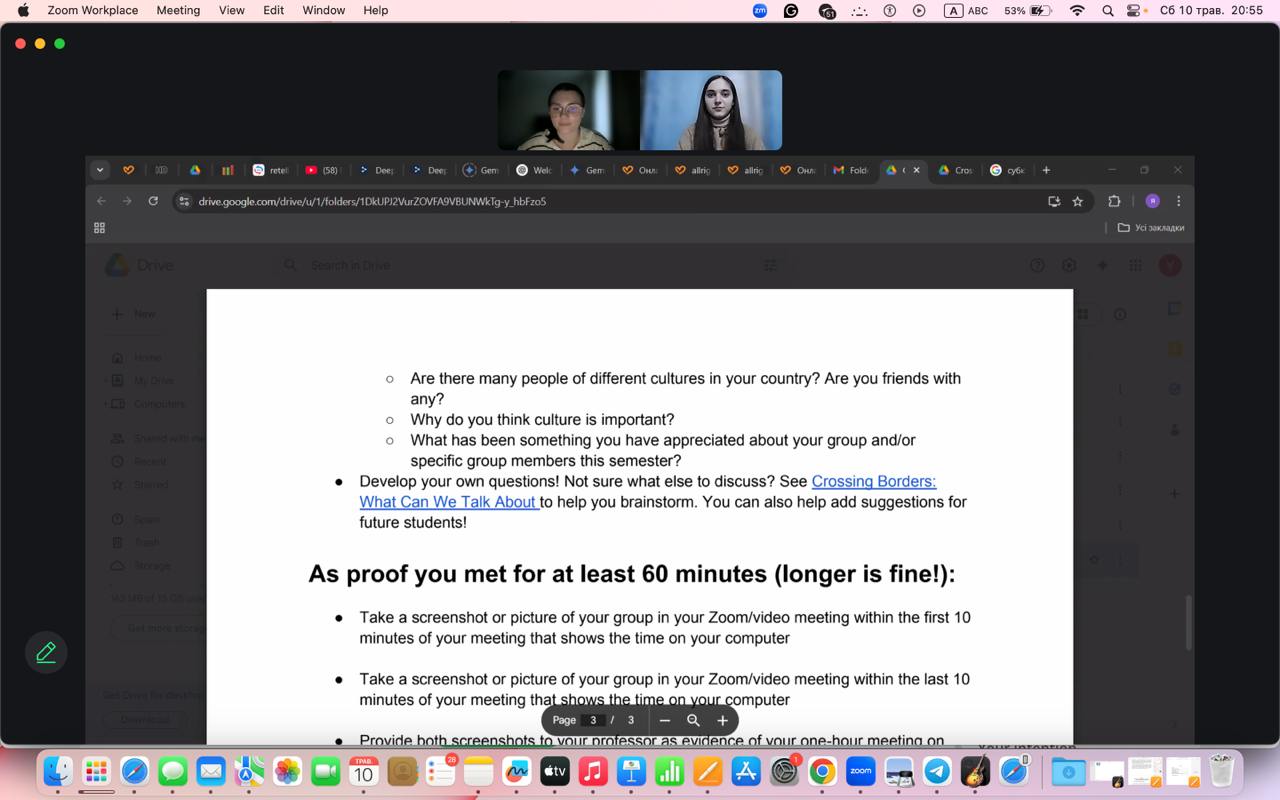This screenshot has height=800, width=1280.
Task: Switch to the YouTube (58) tab
Action: [322, 170]
